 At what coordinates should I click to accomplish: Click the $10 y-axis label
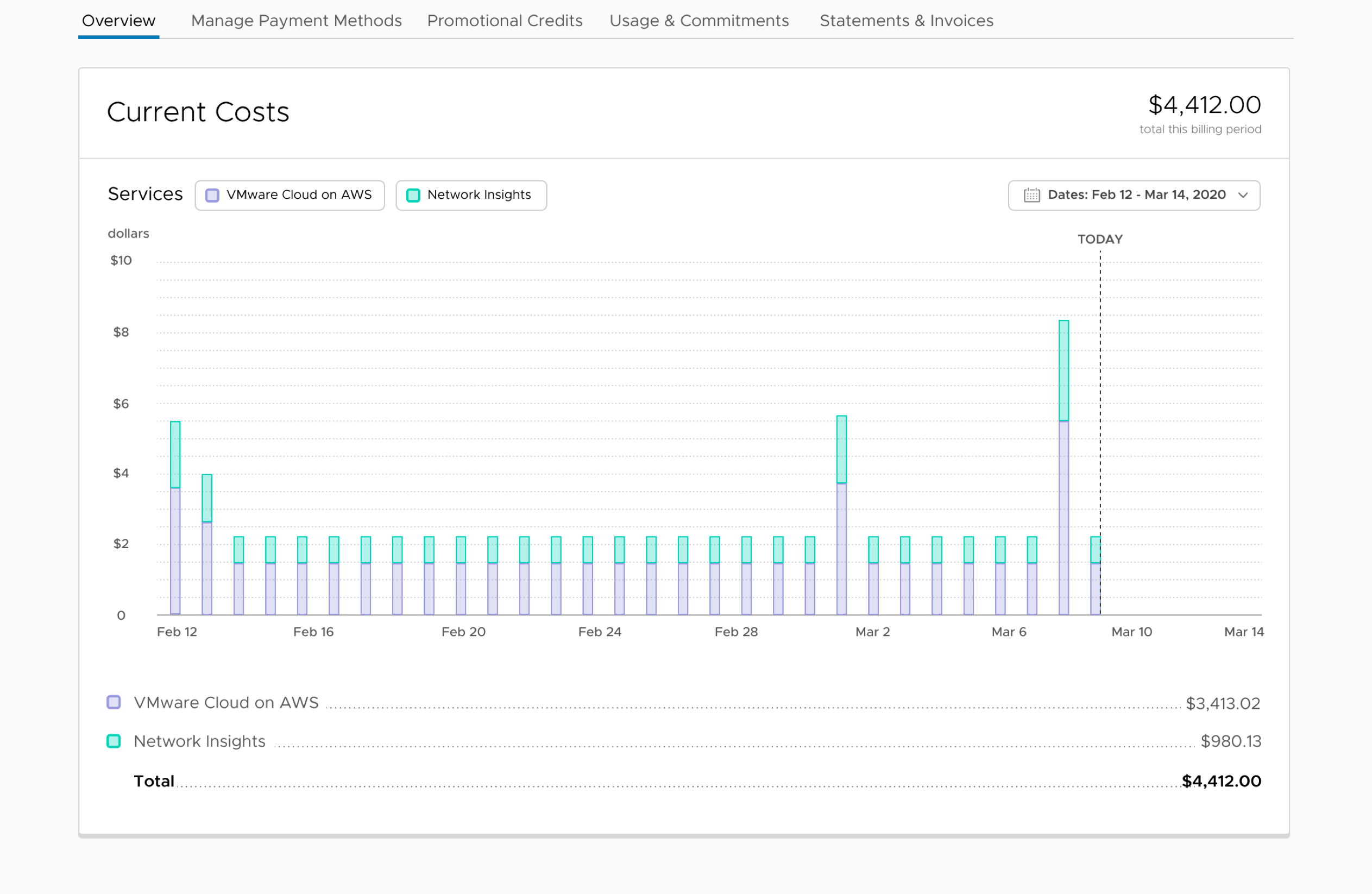(121, 261)
